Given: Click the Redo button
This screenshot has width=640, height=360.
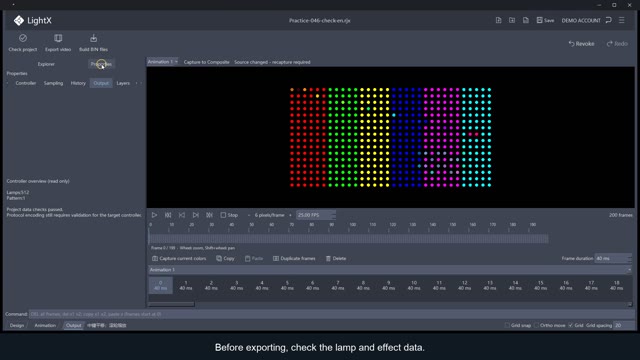Looking at the screenshot, I should (617, 44).
